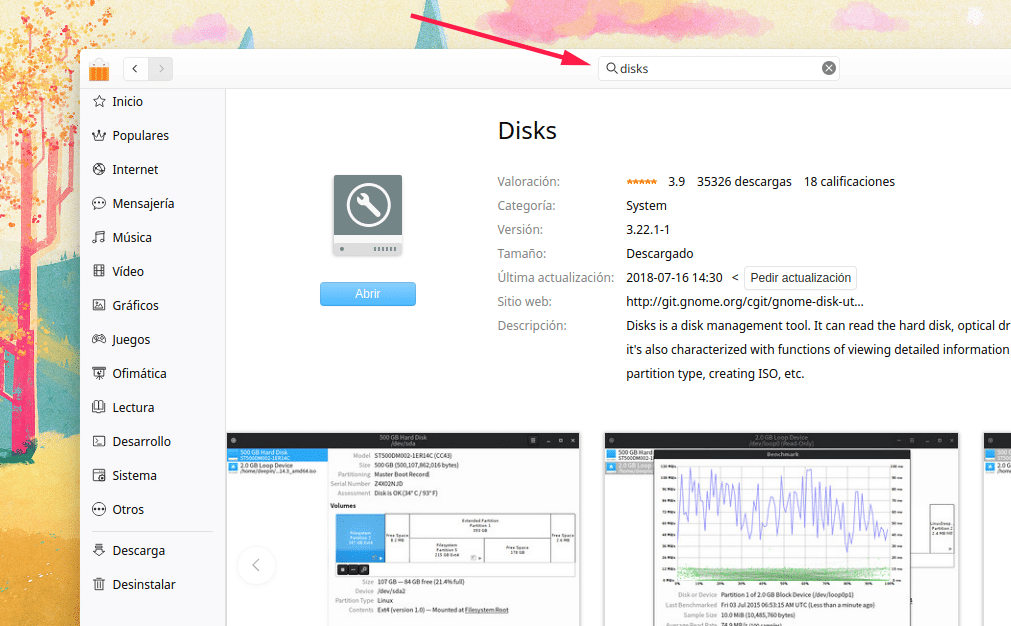Click the 'Disks' title heading
Viewport: 1011px width, 626px height.
(x=527, y=131)
